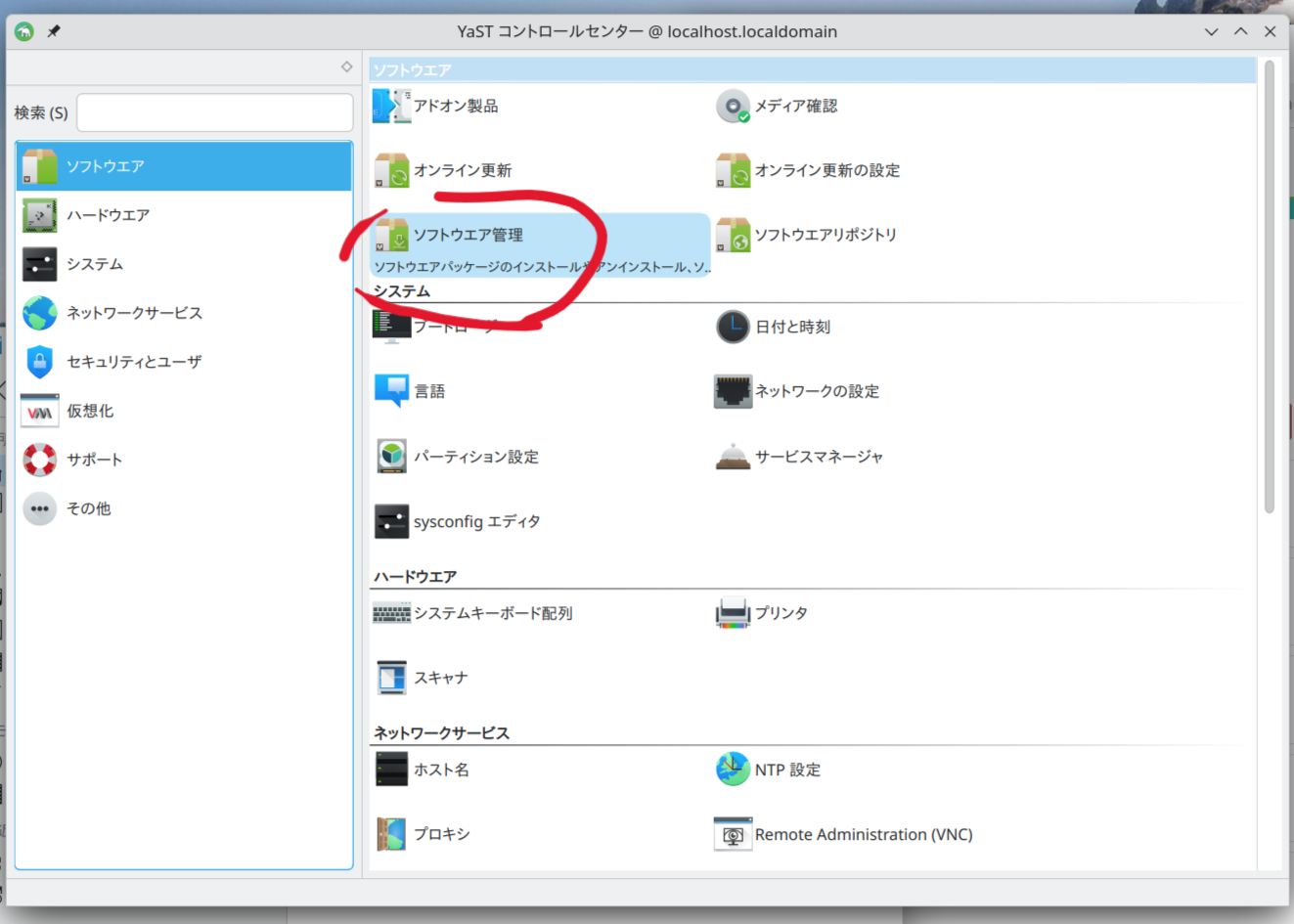Click the YaST app icon in title bar
The image size is (1294, 924).
click(x=24, y=31)
